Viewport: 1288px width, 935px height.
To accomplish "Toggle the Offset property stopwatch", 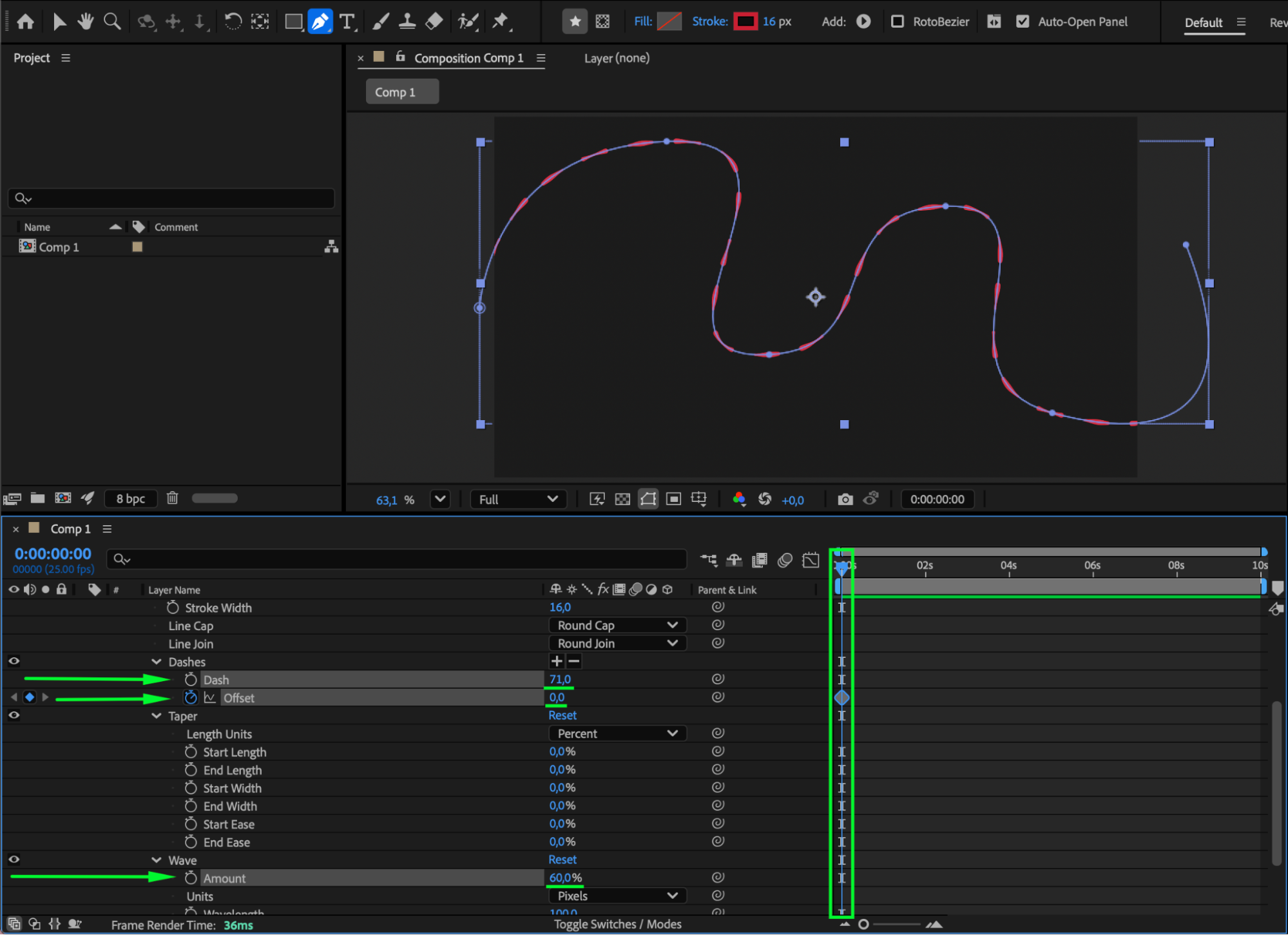I will point(191,697).
